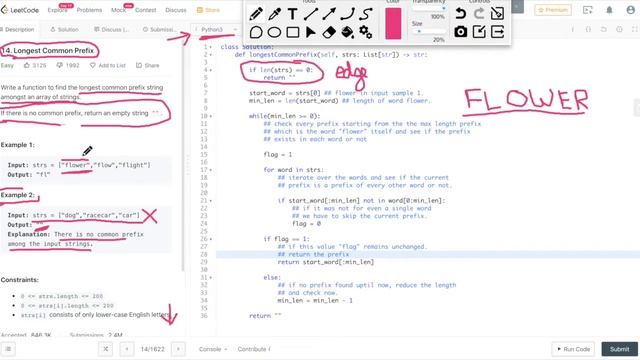Expand the Console panel

coord(213,349)
